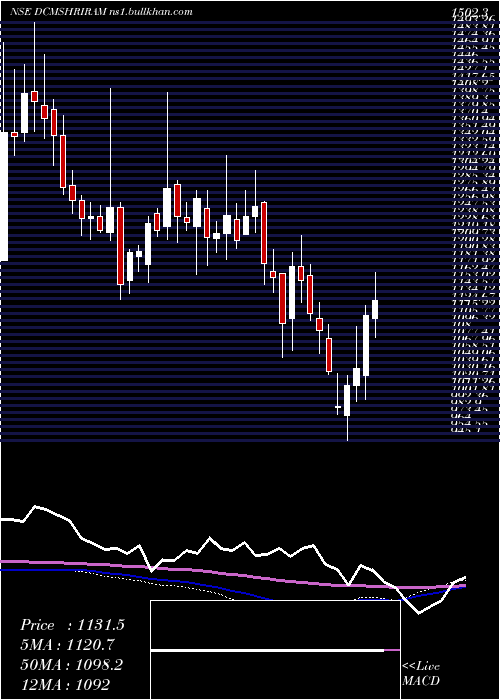Viewport: 500px width, 700px height.
Task: Click the <<Live MACD label
Action: point(421,674)
